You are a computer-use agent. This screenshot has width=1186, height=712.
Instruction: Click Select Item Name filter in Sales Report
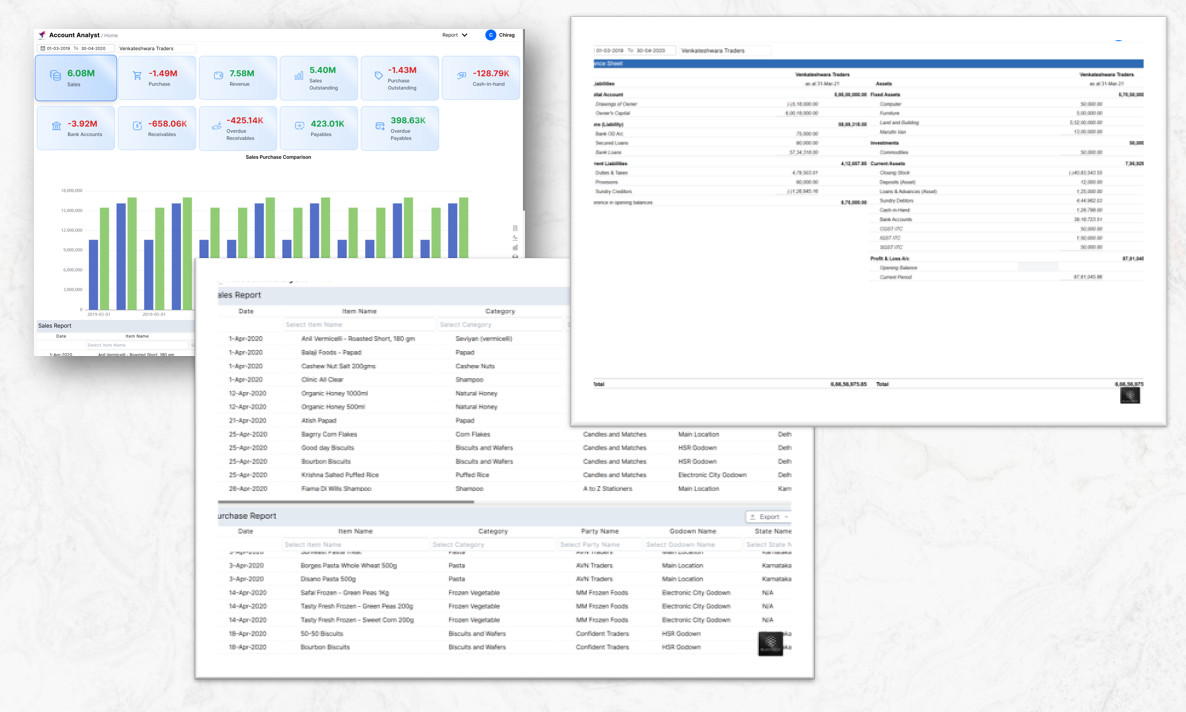pos(358,325)
